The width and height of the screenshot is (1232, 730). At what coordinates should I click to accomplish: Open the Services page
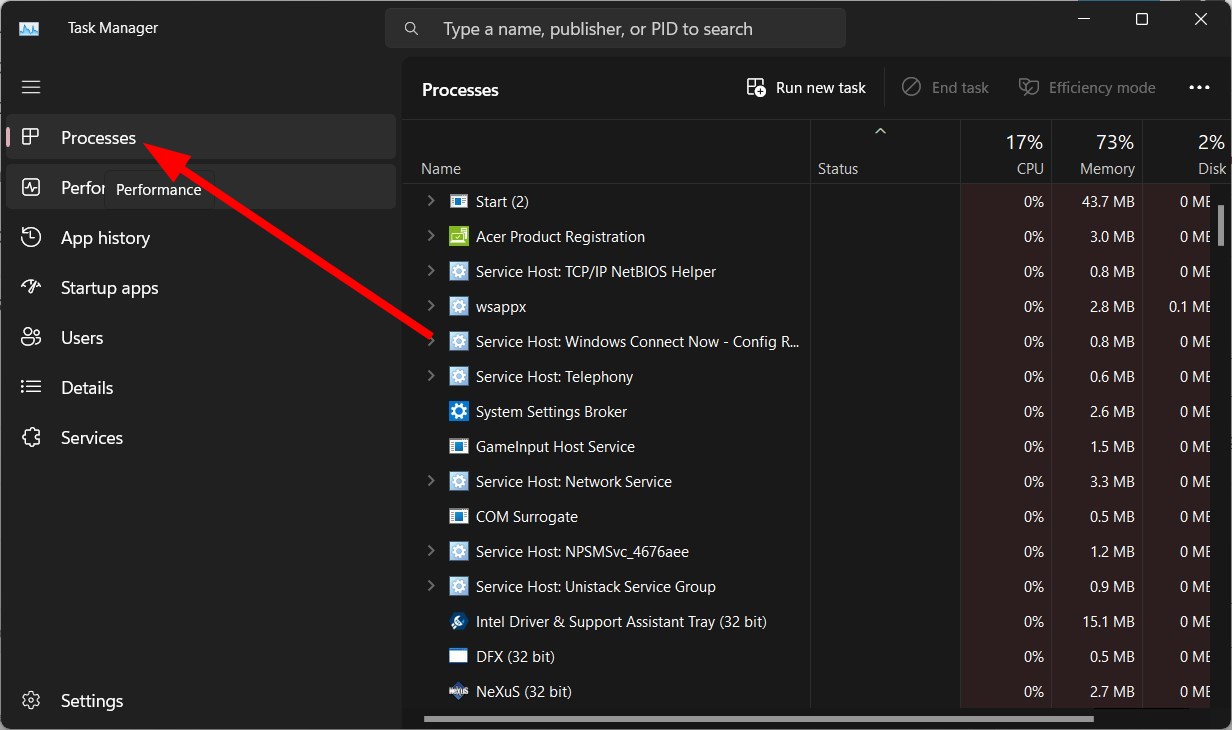coord(92,438)
